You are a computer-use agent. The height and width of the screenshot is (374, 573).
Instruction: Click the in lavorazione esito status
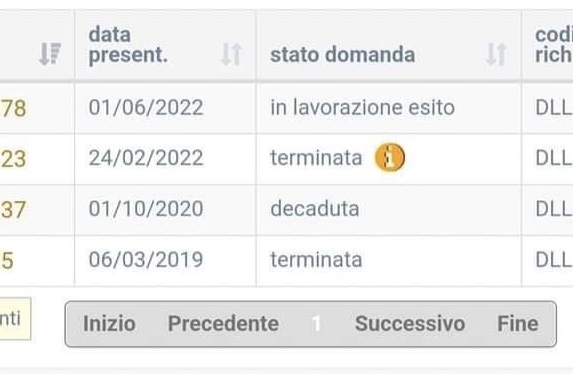[363, 107]
